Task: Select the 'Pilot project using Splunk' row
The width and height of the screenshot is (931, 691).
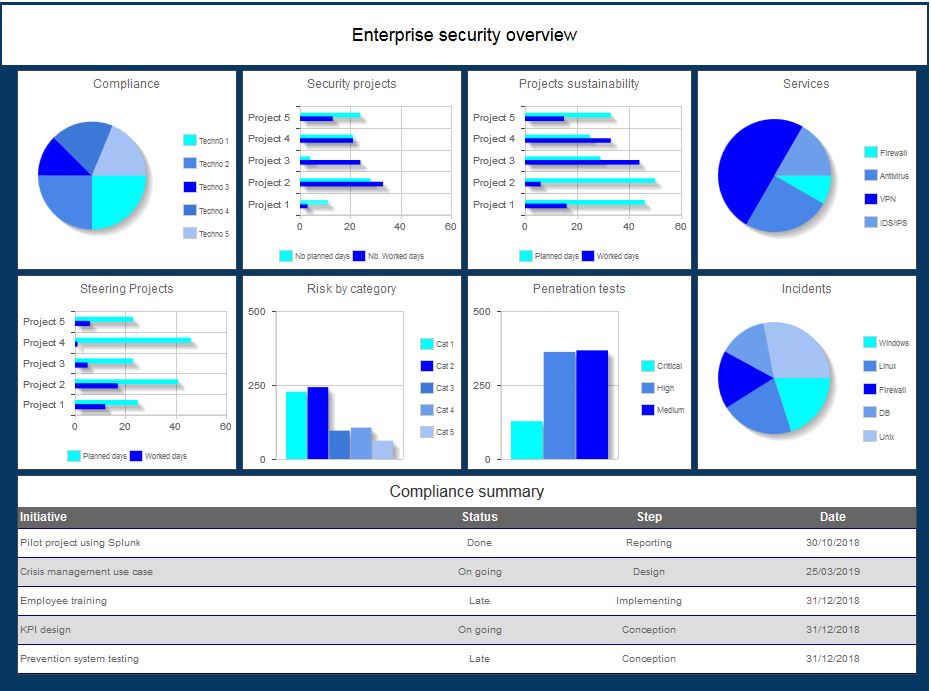Action: tap(467, 543)
